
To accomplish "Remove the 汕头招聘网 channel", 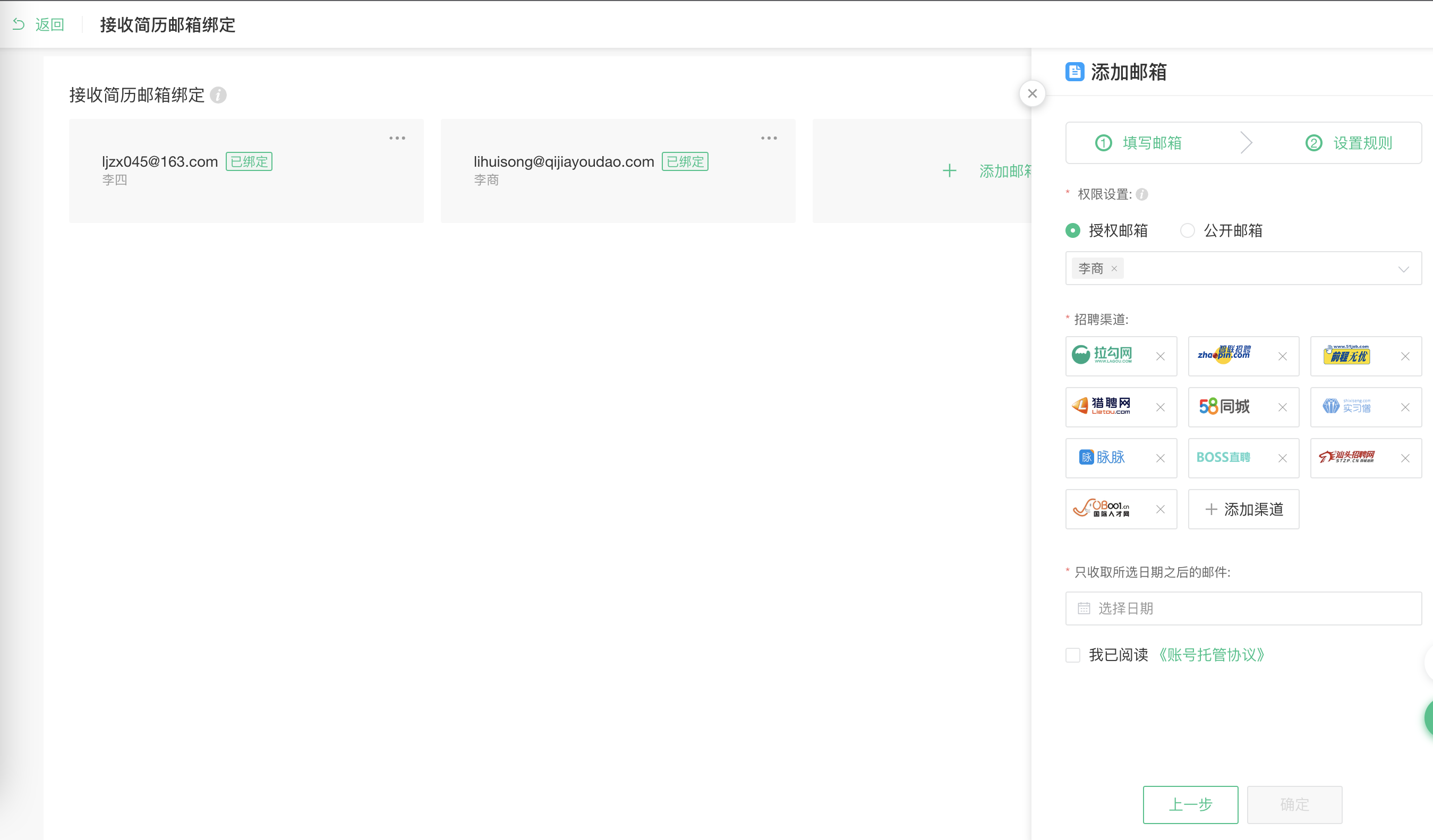I will coord(1405,458).
